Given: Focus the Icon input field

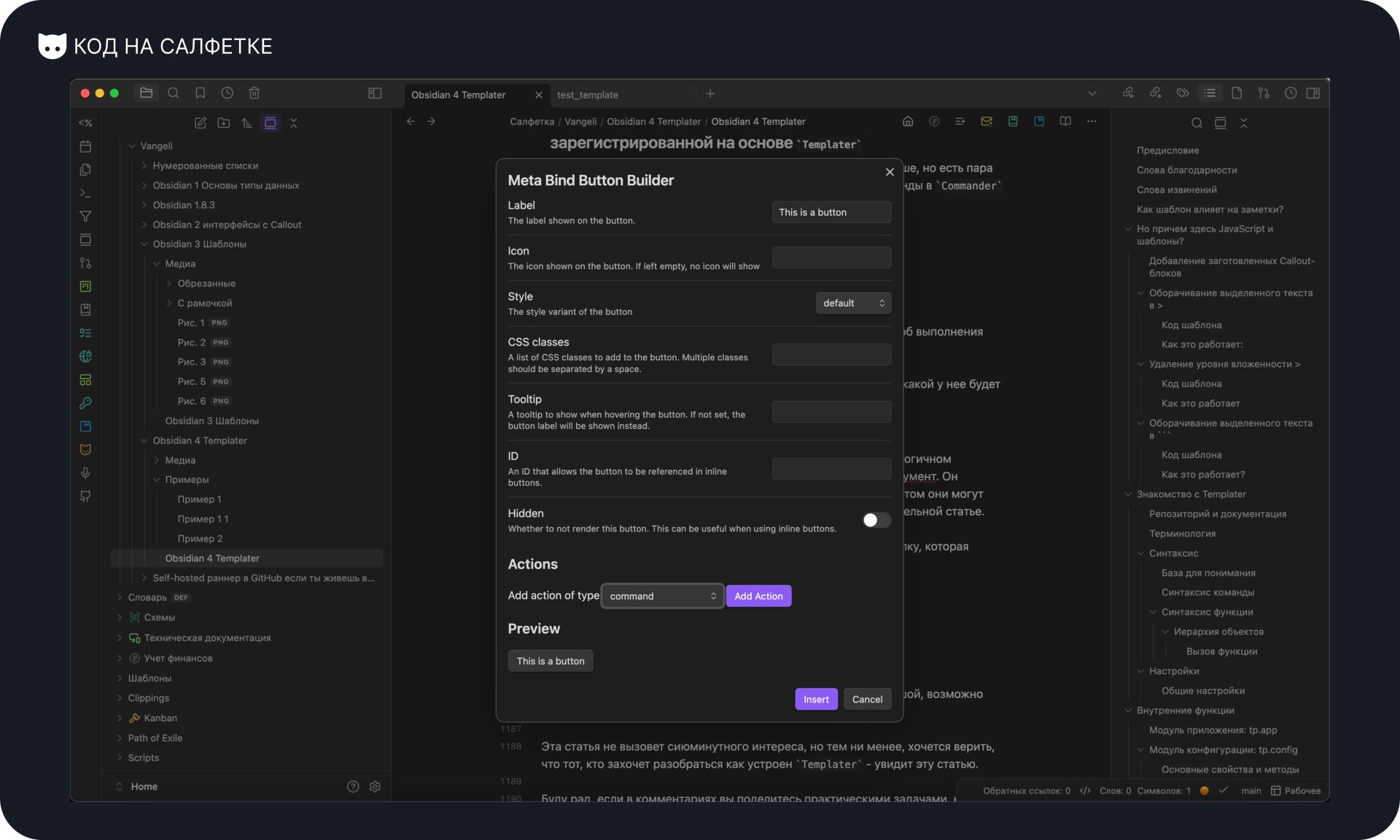Looking at the screenshot, I should [831, 257].
